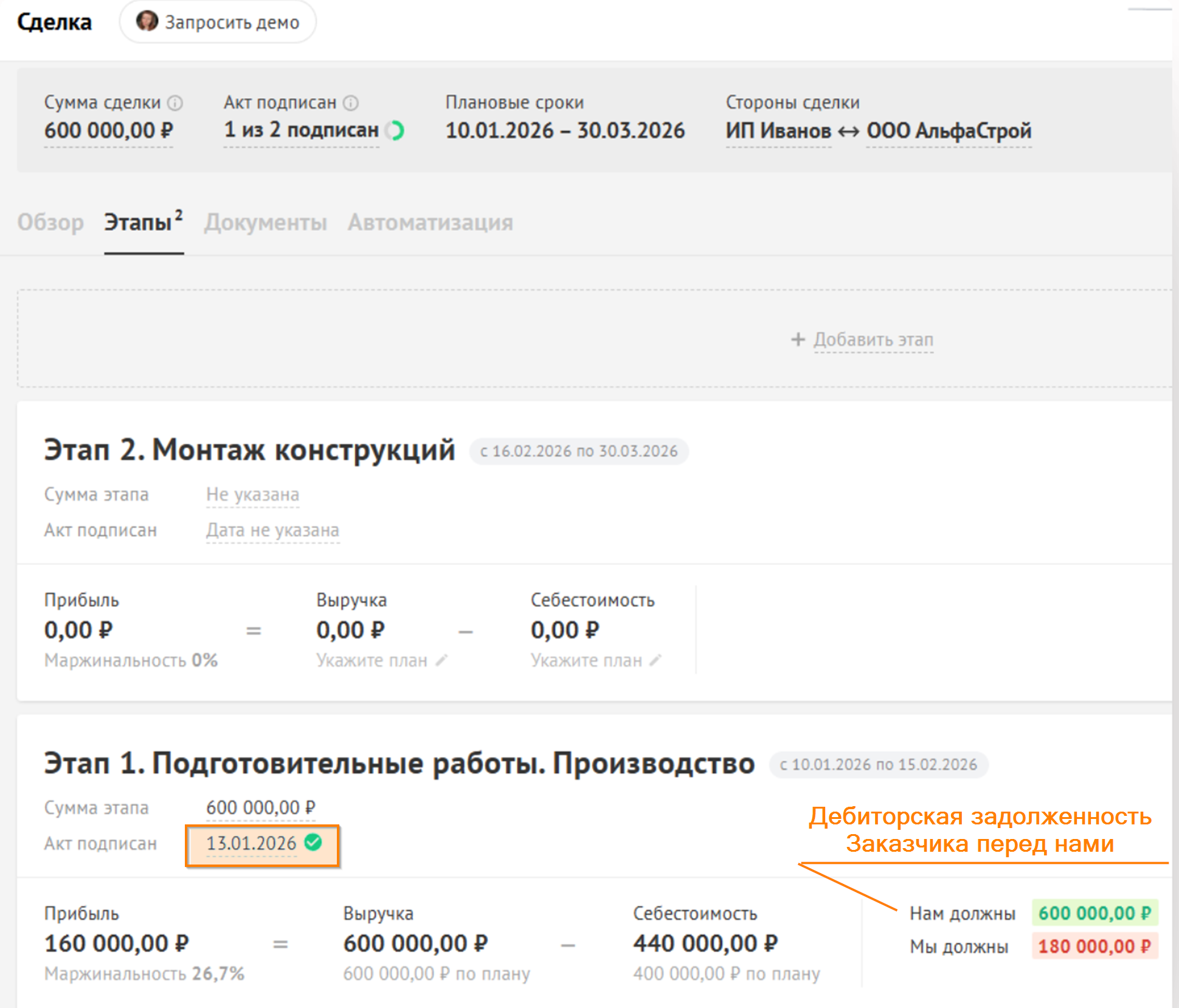Open the 1 из 2 подписан details
The image size is (1179, 1008).
pyautogui.click(x=301, y=131)
